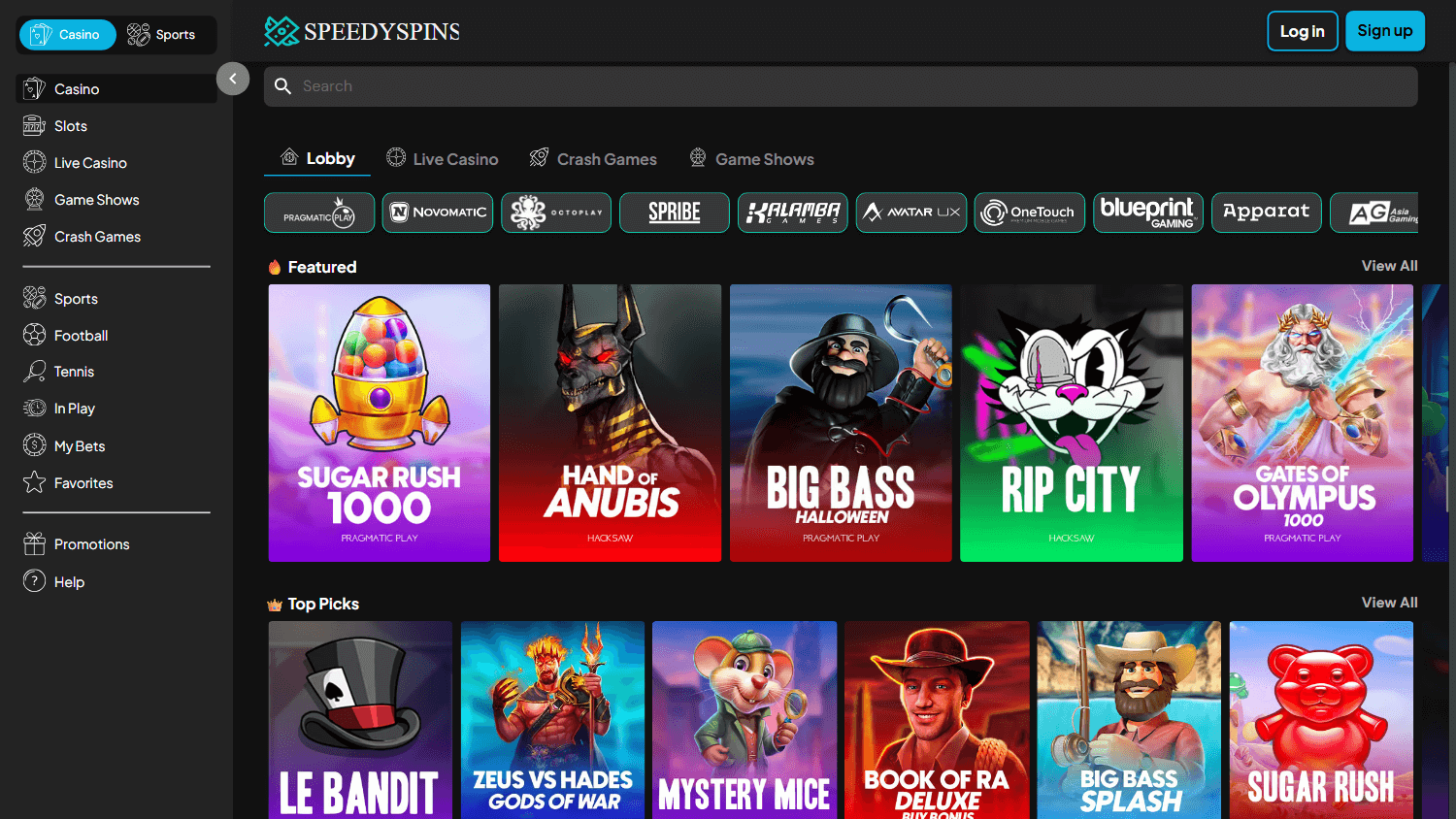Click View All next to Featured
Screen dimensions: 1456x819
[x=1389, y=265]
